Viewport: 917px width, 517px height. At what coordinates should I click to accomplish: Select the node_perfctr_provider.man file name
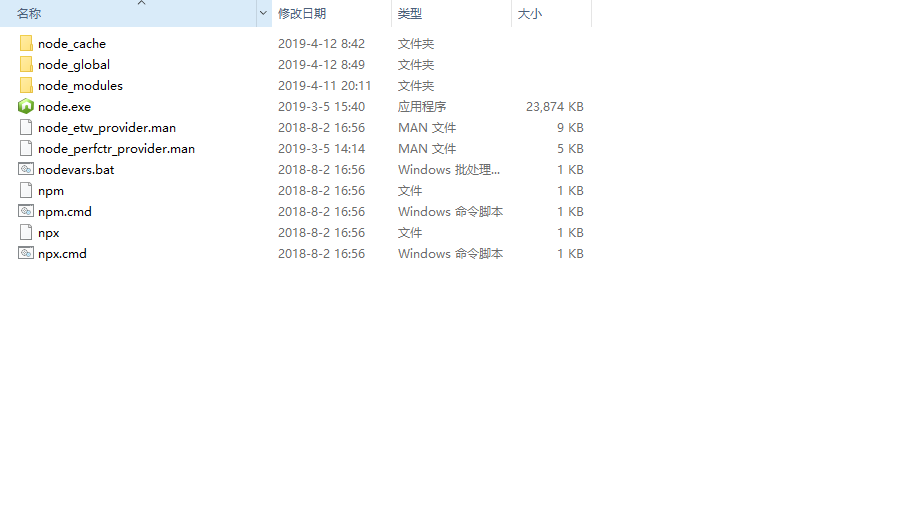116,149
